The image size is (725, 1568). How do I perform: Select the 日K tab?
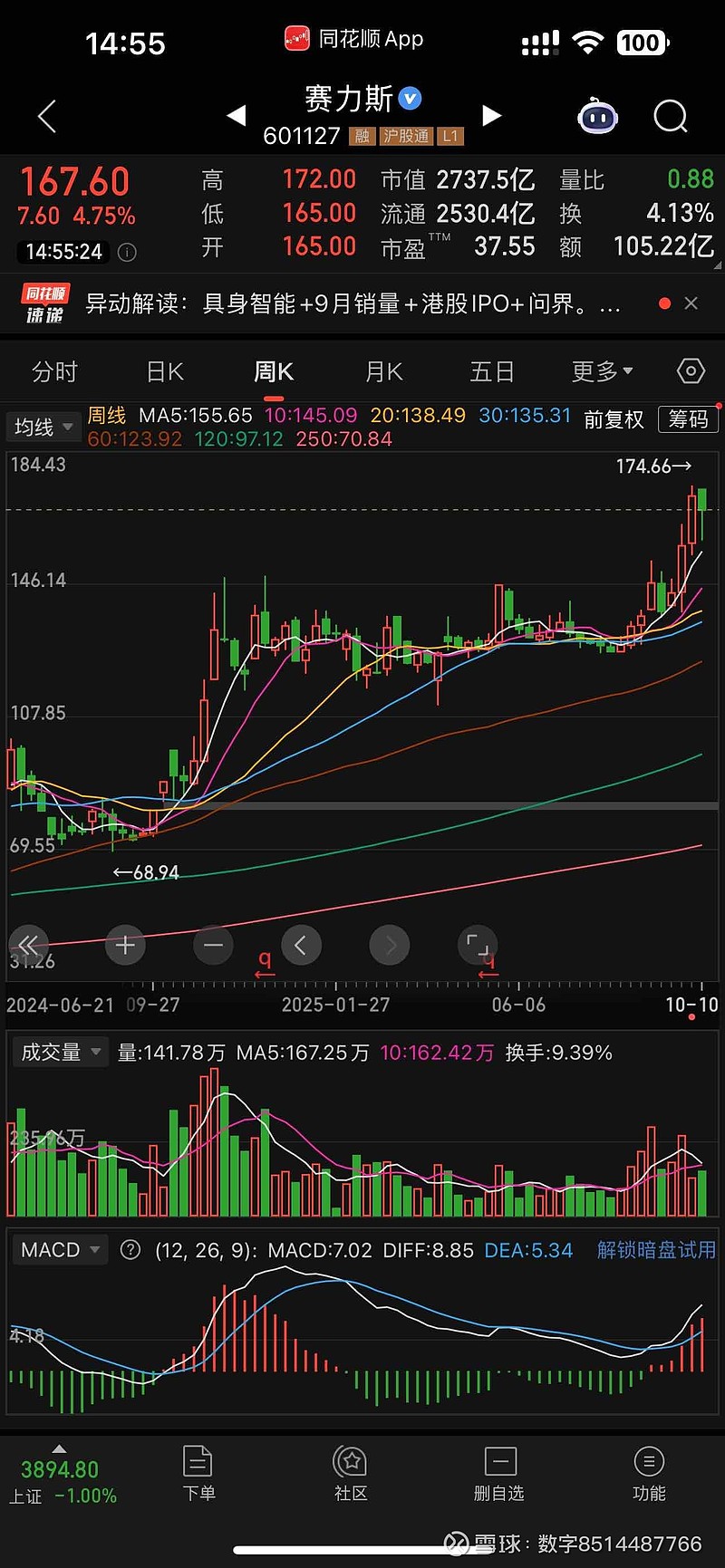(165, 371)
